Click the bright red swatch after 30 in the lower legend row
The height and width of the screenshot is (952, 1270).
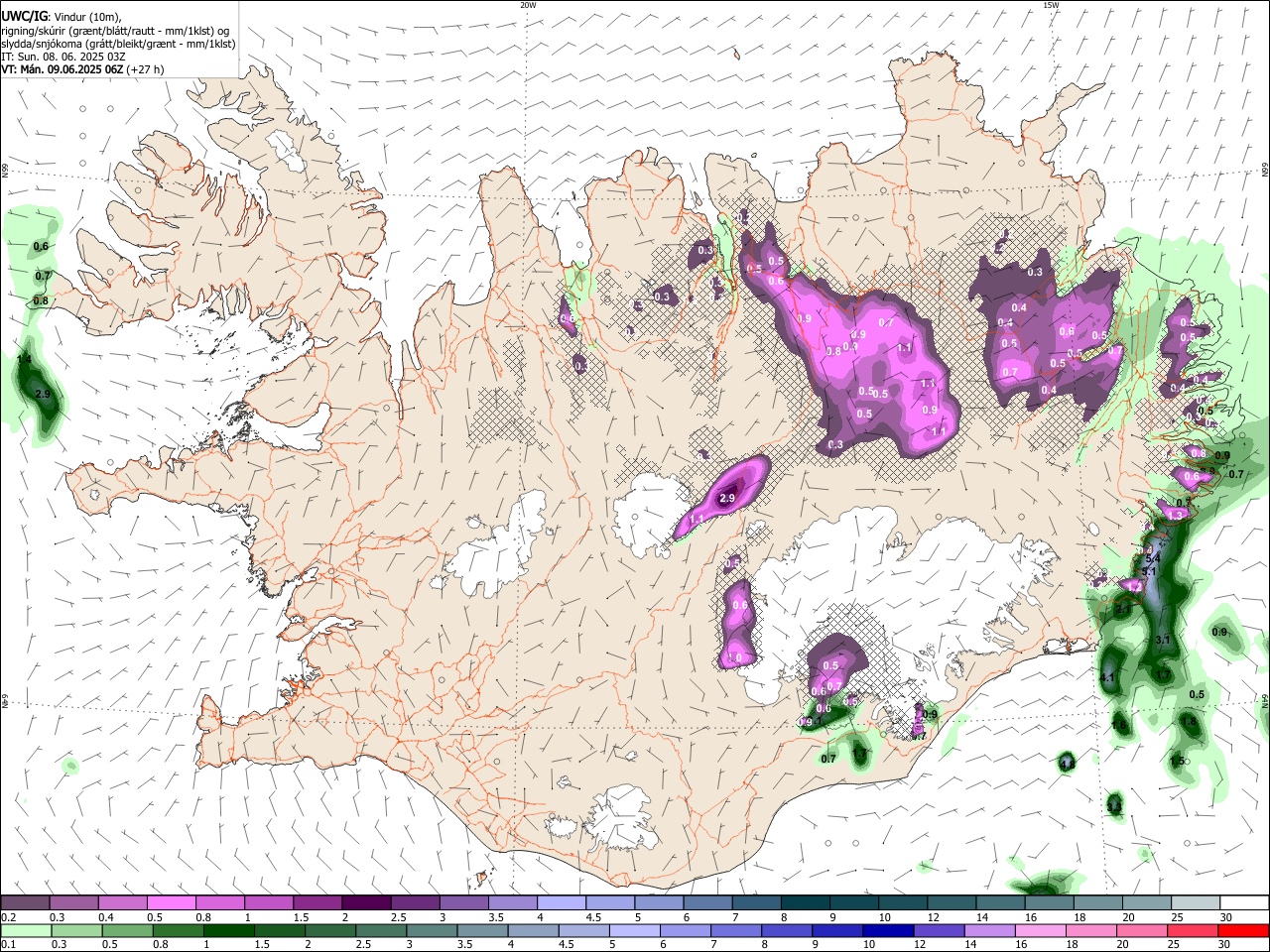pyautogui.click(x=1243, y=930)
